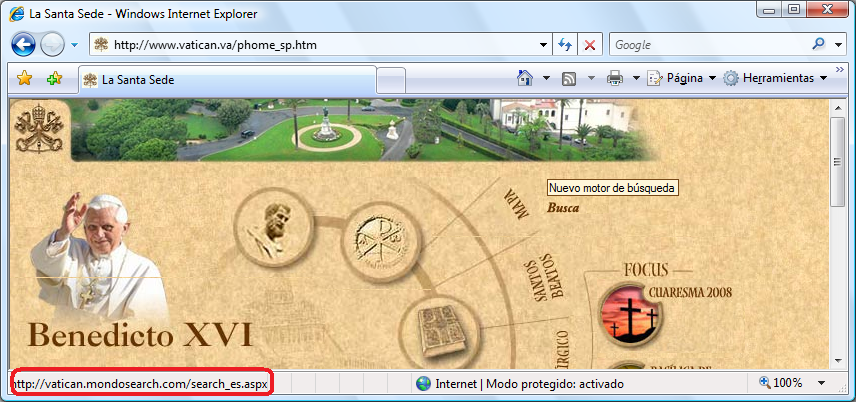The height and width of the screenshot is (402, 856).
Task: Click the search magnifier icon
Action: click(818, 44)
